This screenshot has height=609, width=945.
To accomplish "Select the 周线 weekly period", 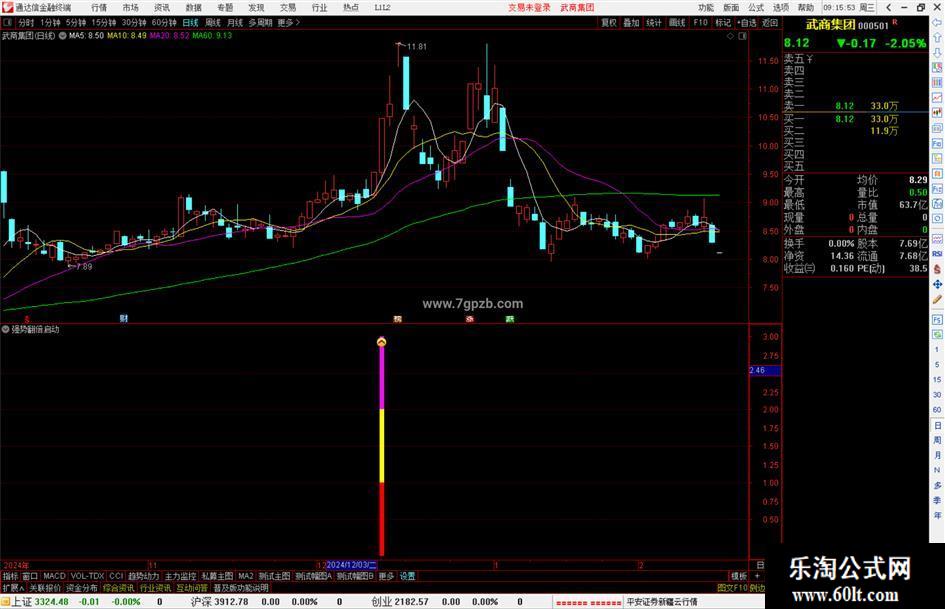I will point(213,22).
